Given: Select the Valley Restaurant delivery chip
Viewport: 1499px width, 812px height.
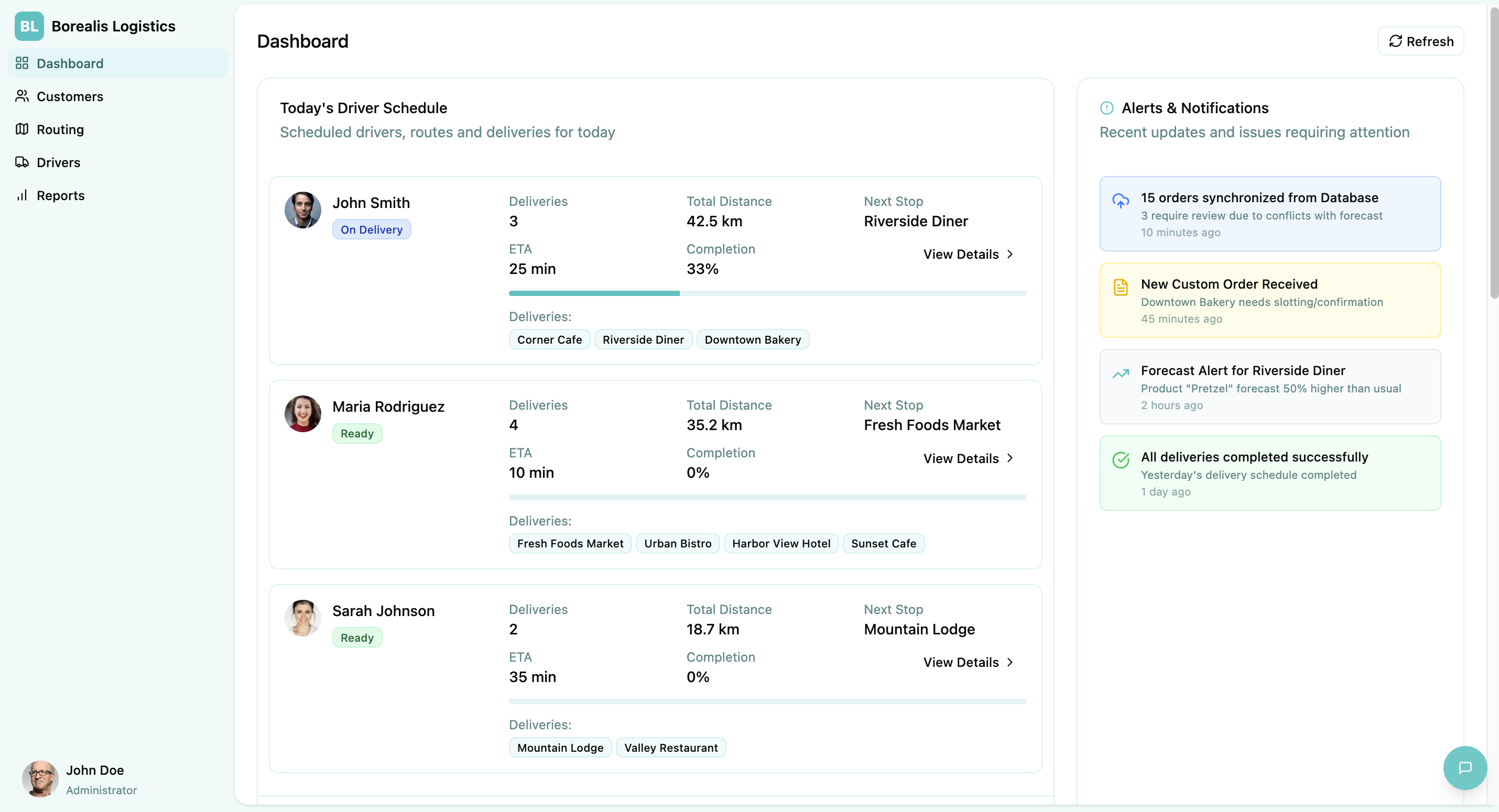Looking at the screenshot, I should point(670,748).
